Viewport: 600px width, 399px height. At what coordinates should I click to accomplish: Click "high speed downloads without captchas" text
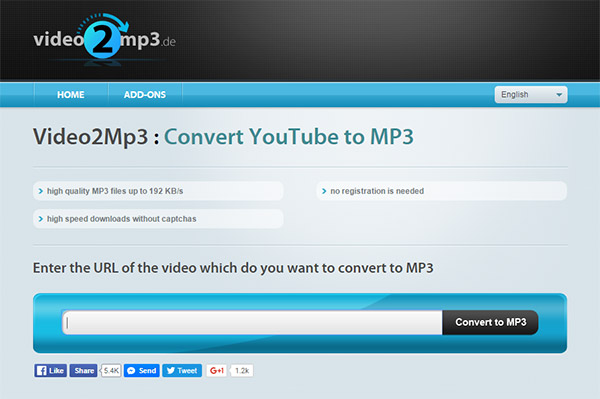pyautogui.click(x=121, y=219)
